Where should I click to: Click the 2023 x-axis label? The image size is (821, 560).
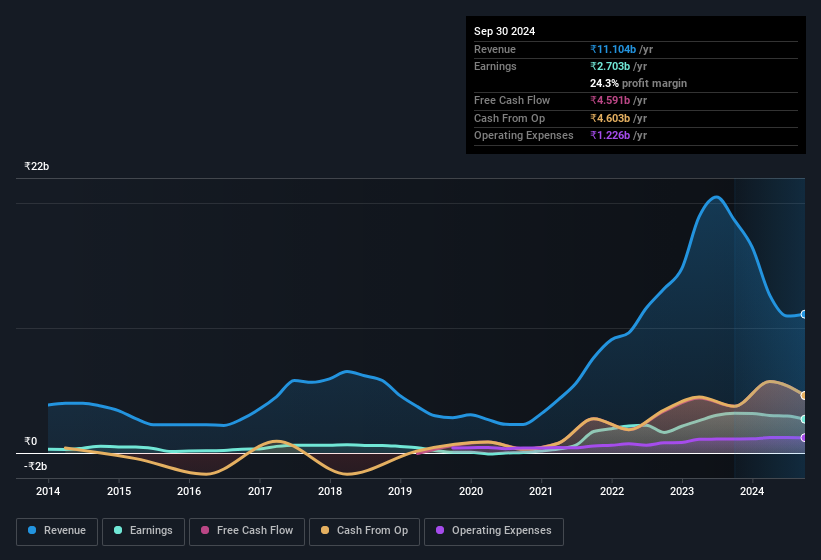point(682,491)
